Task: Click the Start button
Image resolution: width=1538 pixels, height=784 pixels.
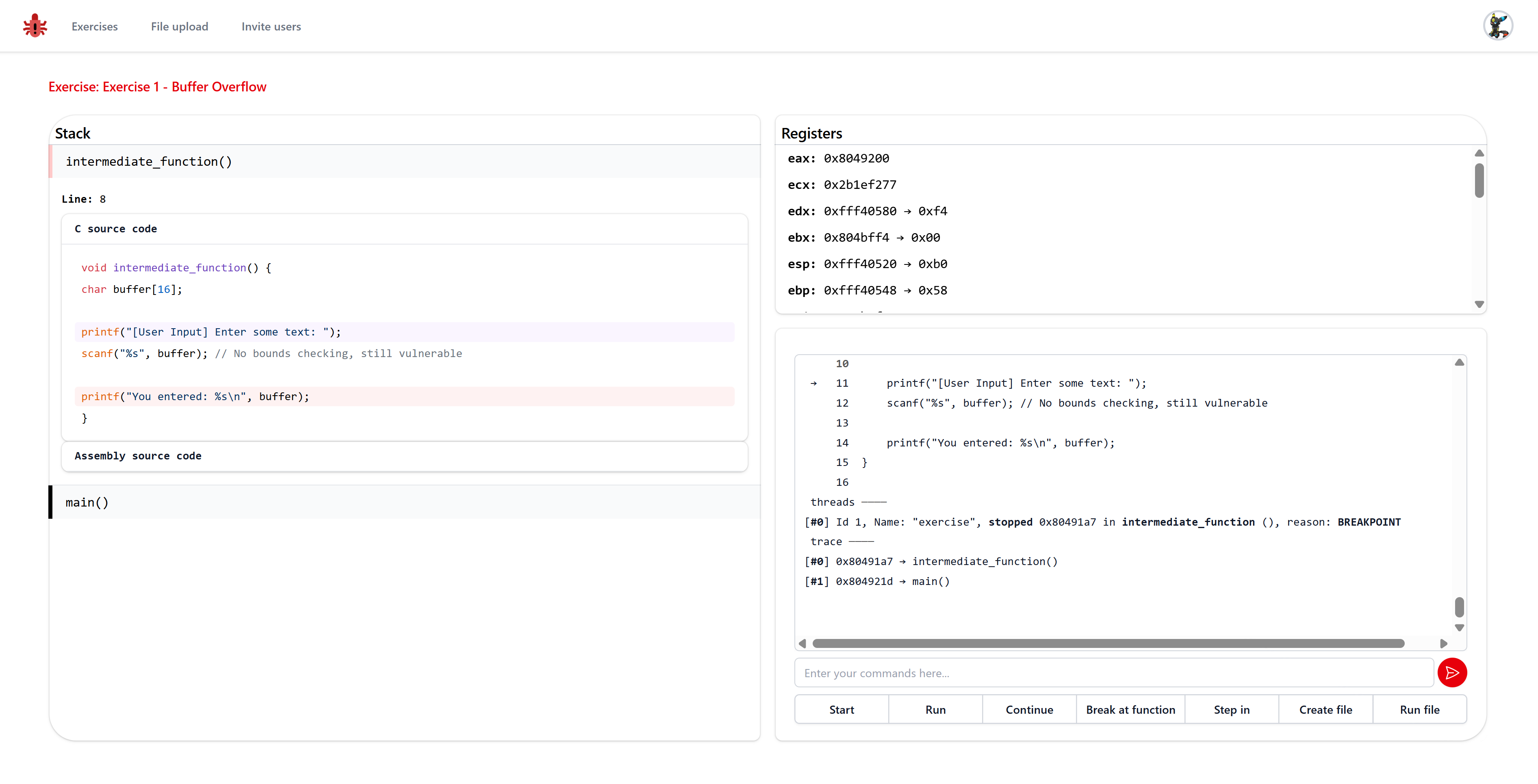Action: coord(841,709)
